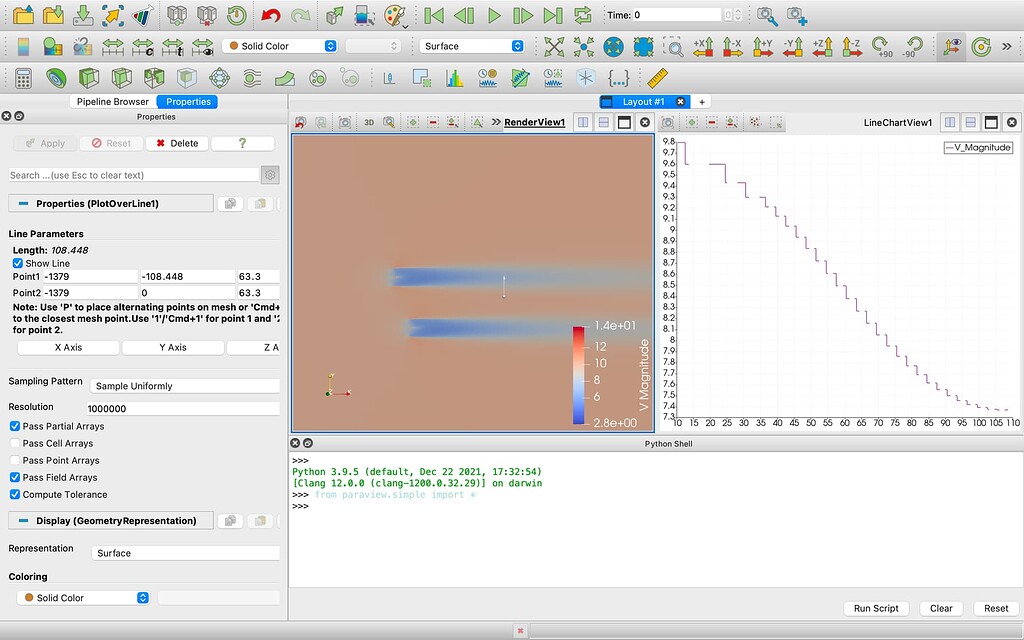Apply the Histogram filter icon
The height and width of the screenshot is (640, 1024).
coord(455,78)
